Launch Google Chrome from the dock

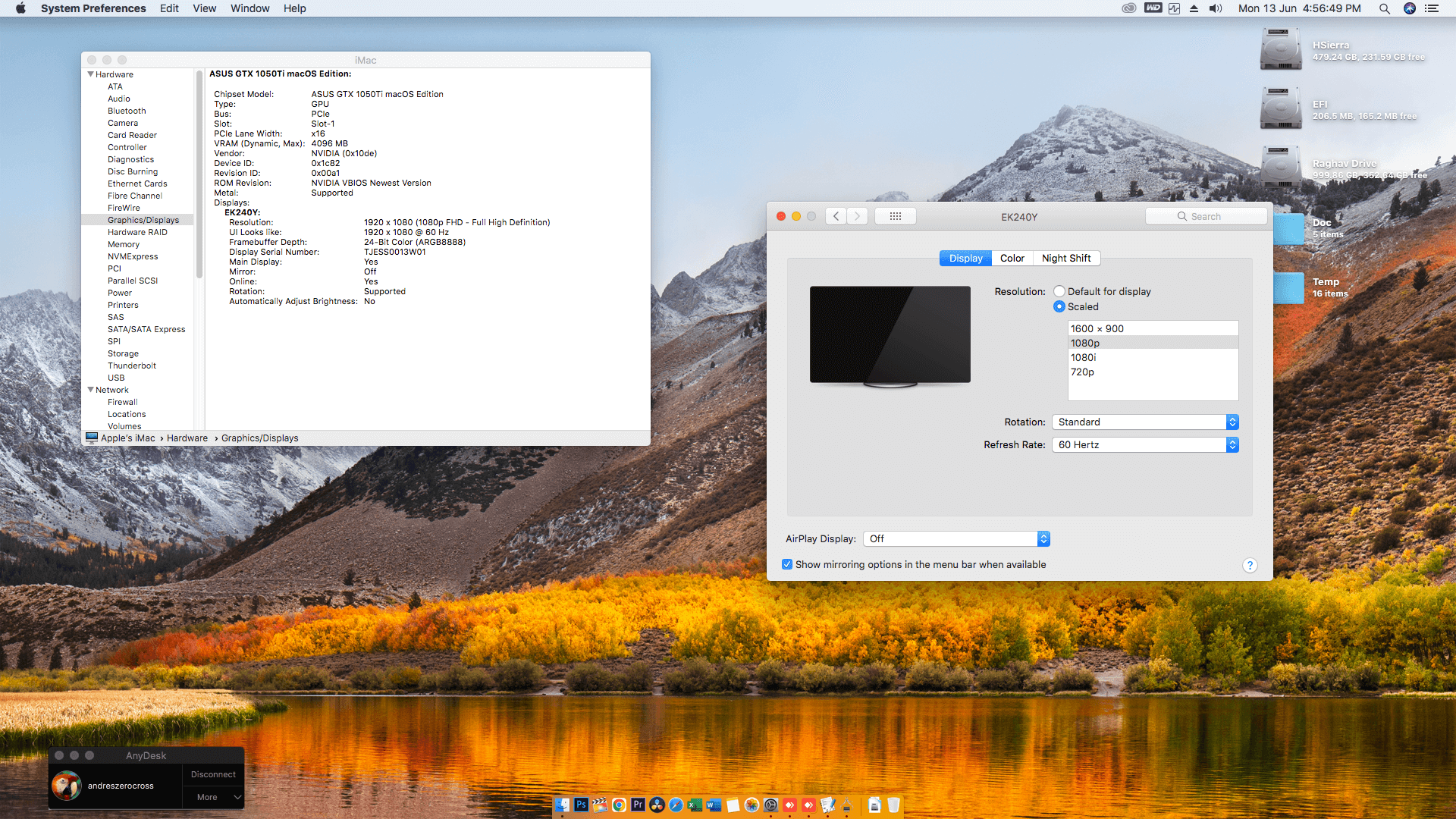(619, 805)
